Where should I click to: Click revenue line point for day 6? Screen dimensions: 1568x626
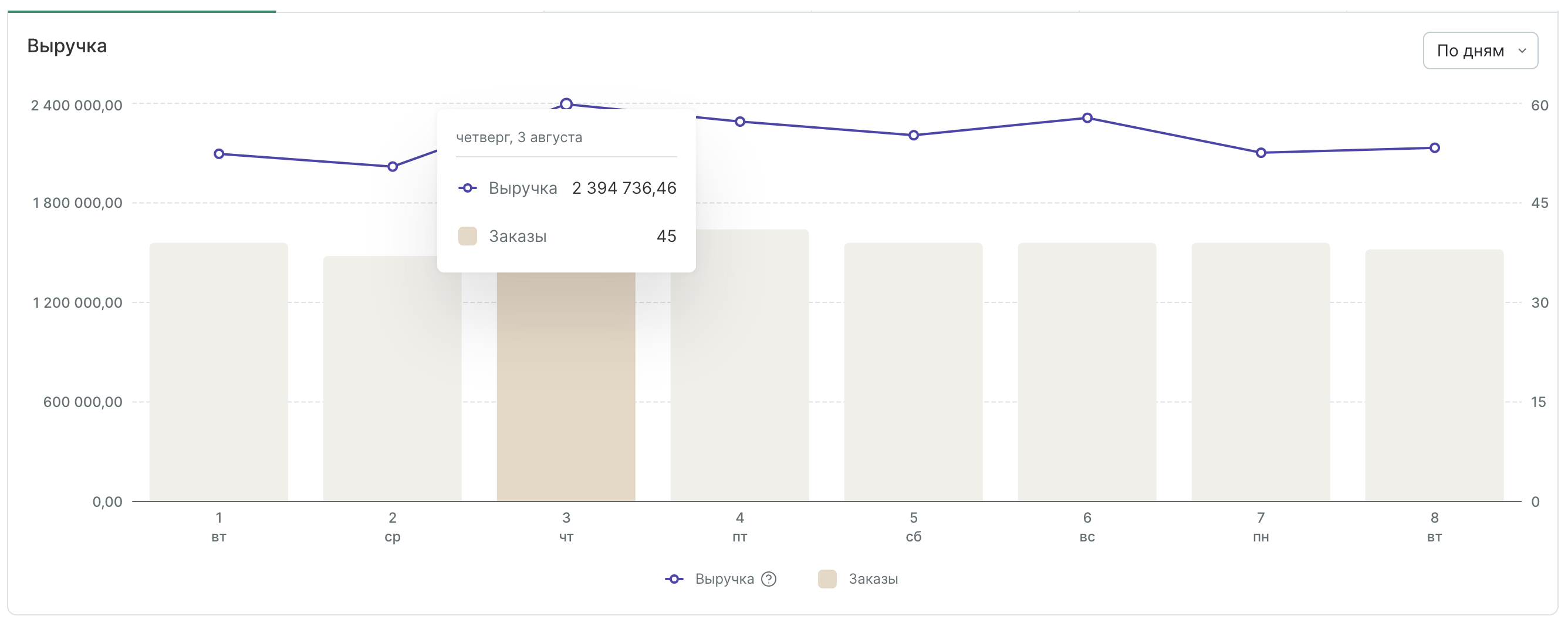(1087, 118)
